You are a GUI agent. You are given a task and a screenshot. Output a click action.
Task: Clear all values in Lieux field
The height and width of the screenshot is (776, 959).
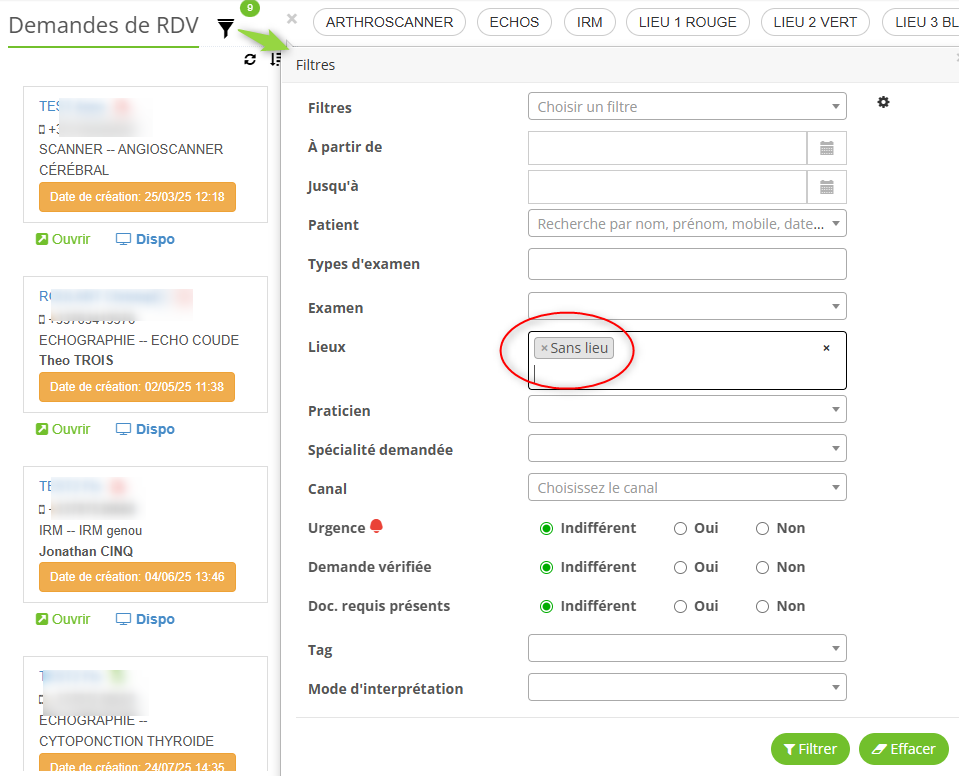[x=826, y=348]
